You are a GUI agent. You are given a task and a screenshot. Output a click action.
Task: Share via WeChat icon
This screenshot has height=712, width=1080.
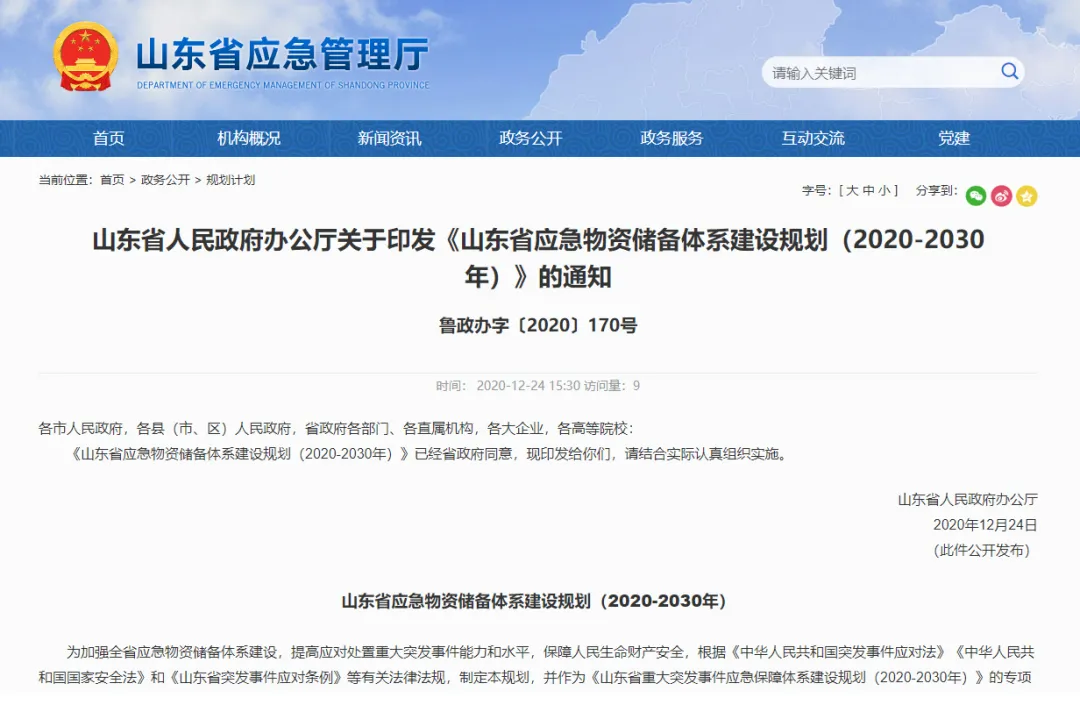pos(976,196)
